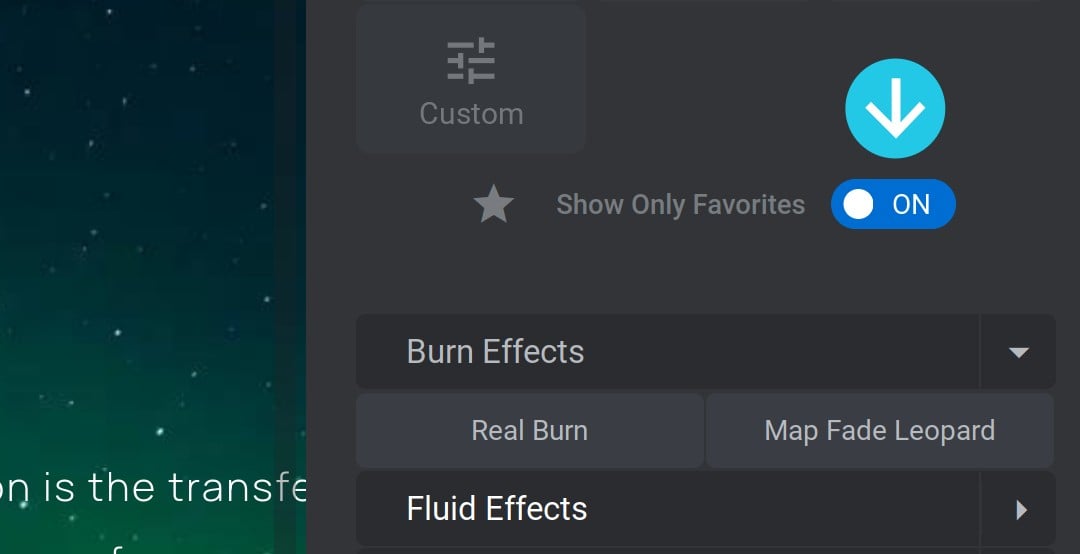Choose the Real Burn transition
Screen dimensions: 1080x554
click(x=530, y=431)
